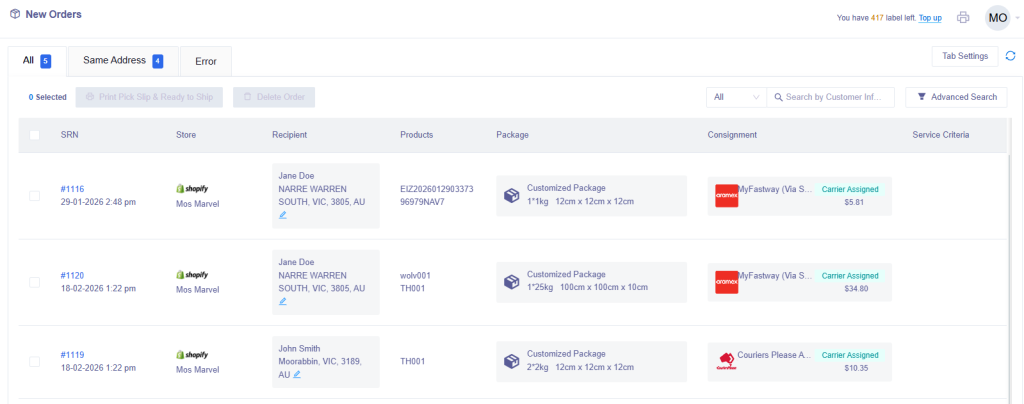The width and height of the screenshot is (1024, 404).
Task: Click edit pencil next to John Smith's address
Action: (x=297, y=374)
